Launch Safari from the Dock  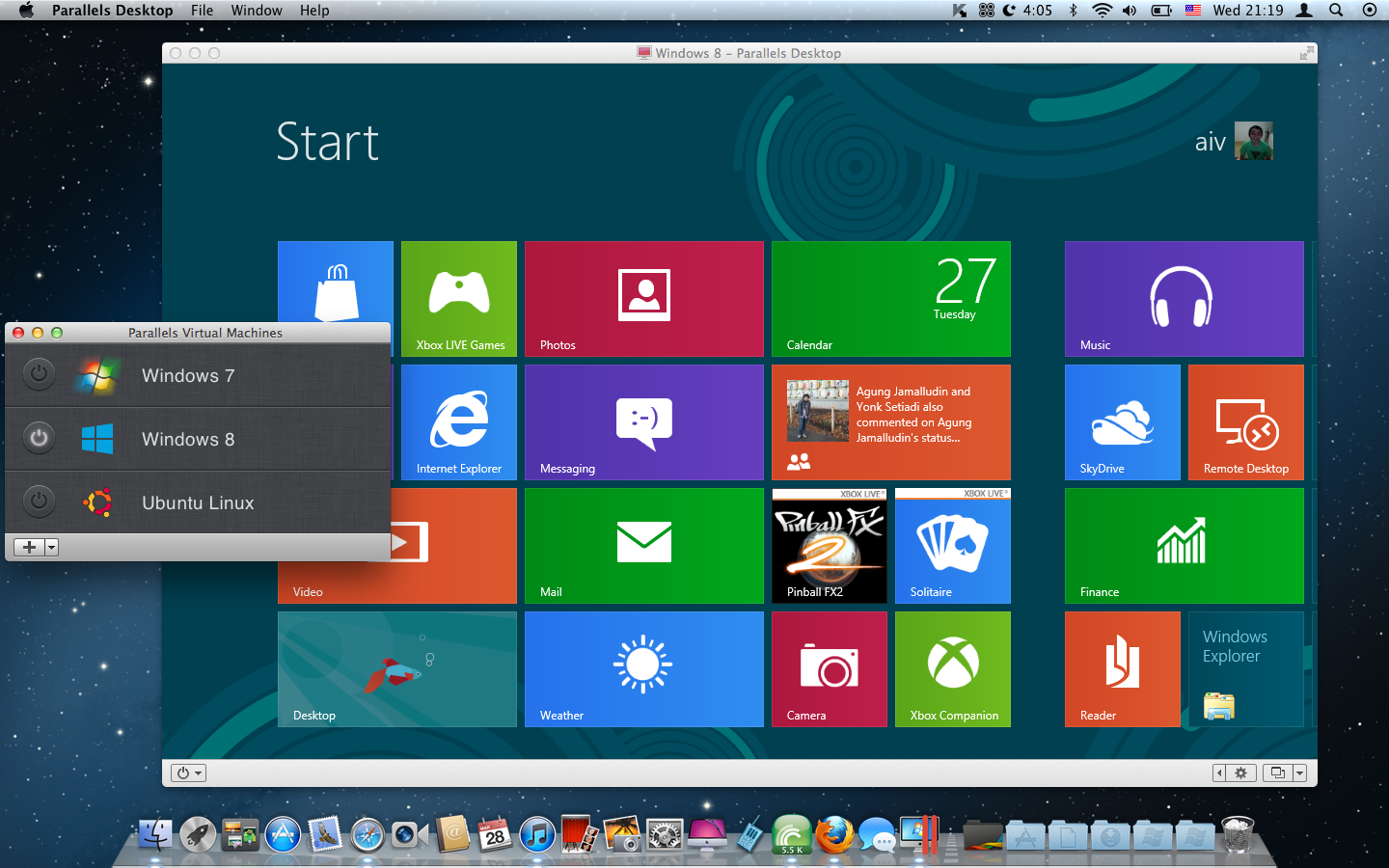click(x=368, y=834)
